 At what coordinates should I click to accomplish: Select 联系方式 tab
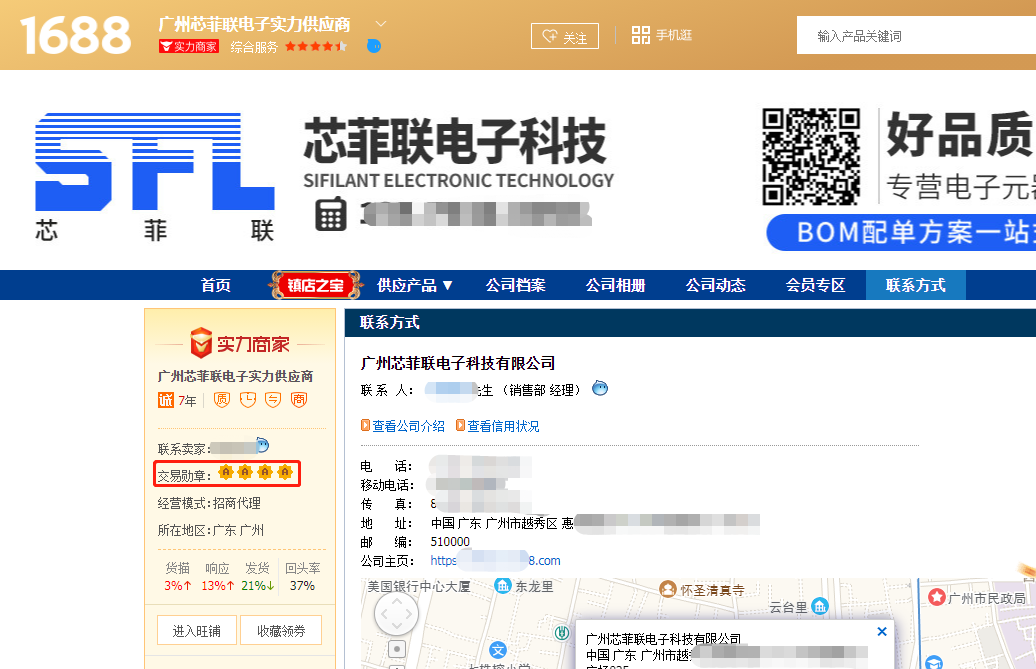[916, 285]
